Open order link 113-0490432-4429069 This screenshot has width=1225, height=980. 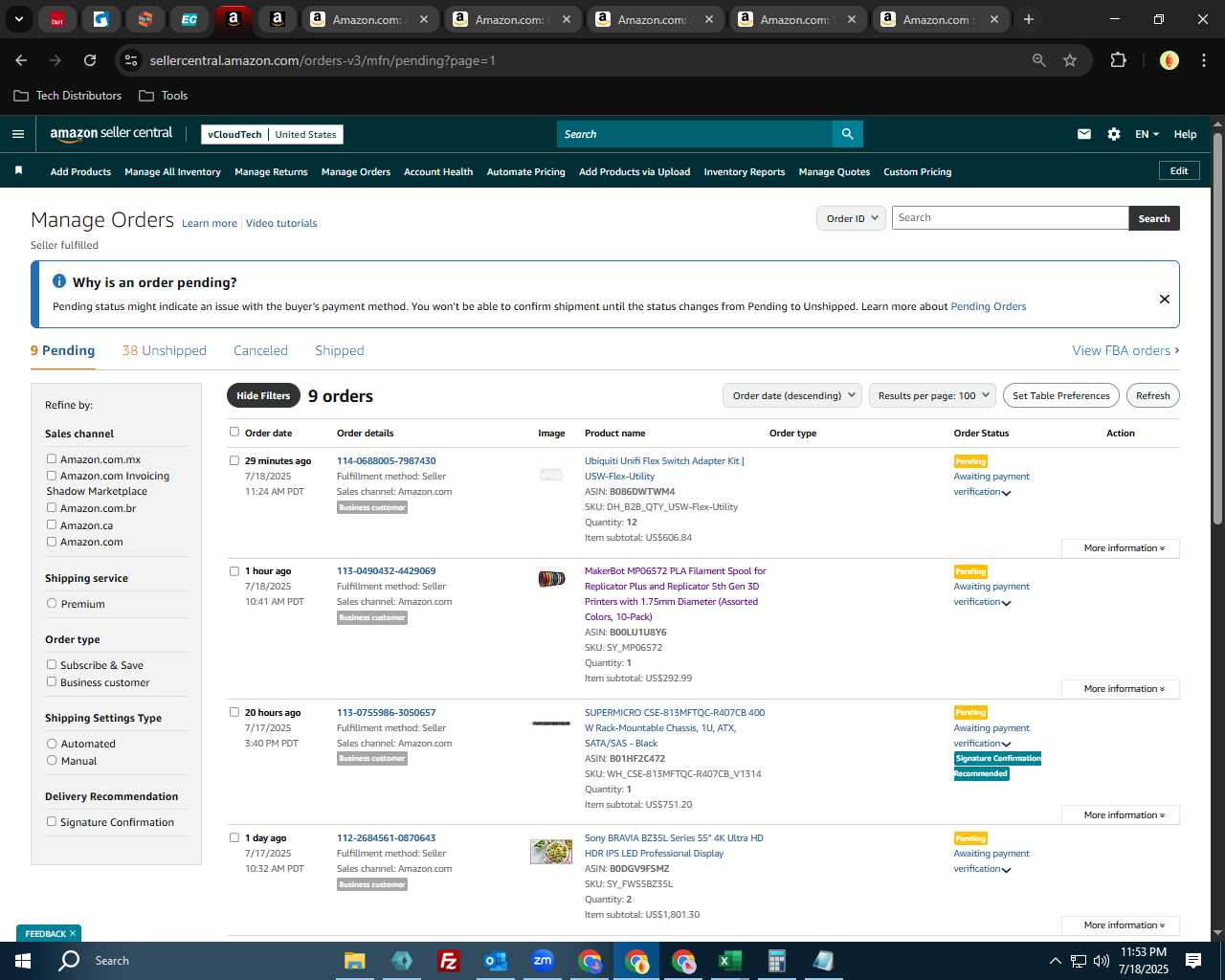[x=386, y=570]
